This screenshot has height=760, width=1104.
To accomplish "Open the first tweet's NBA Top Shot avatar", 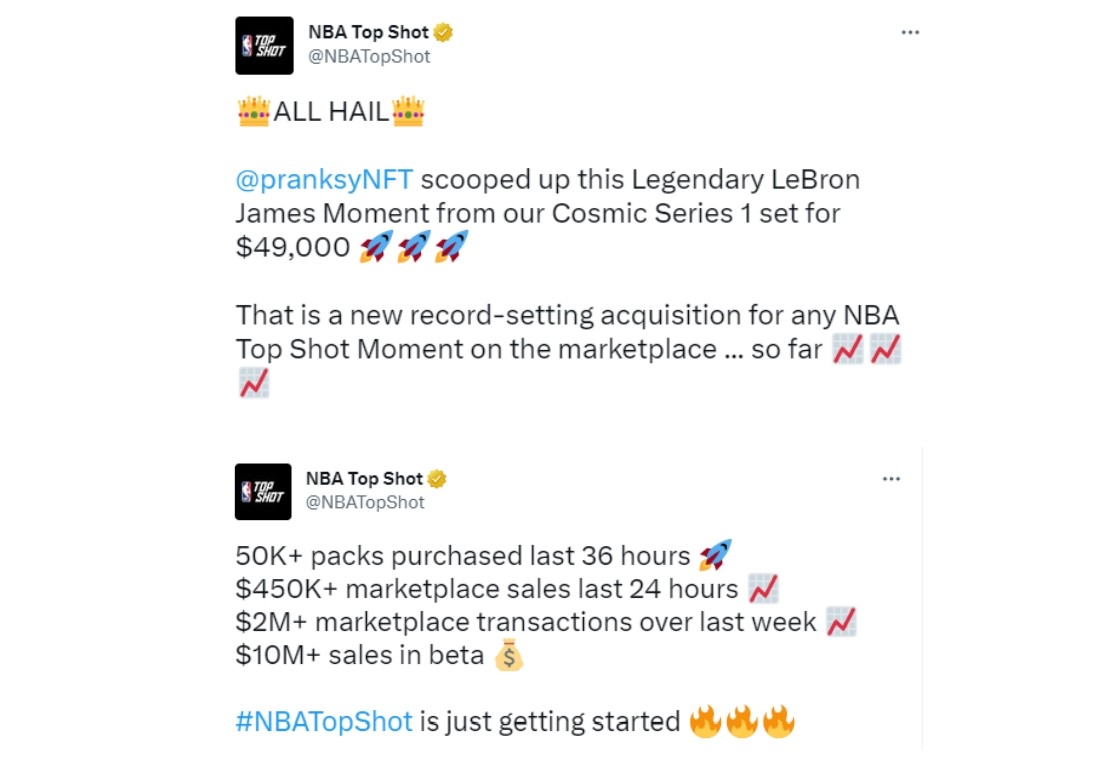I will pyautogui.click(x=264, y=46).
